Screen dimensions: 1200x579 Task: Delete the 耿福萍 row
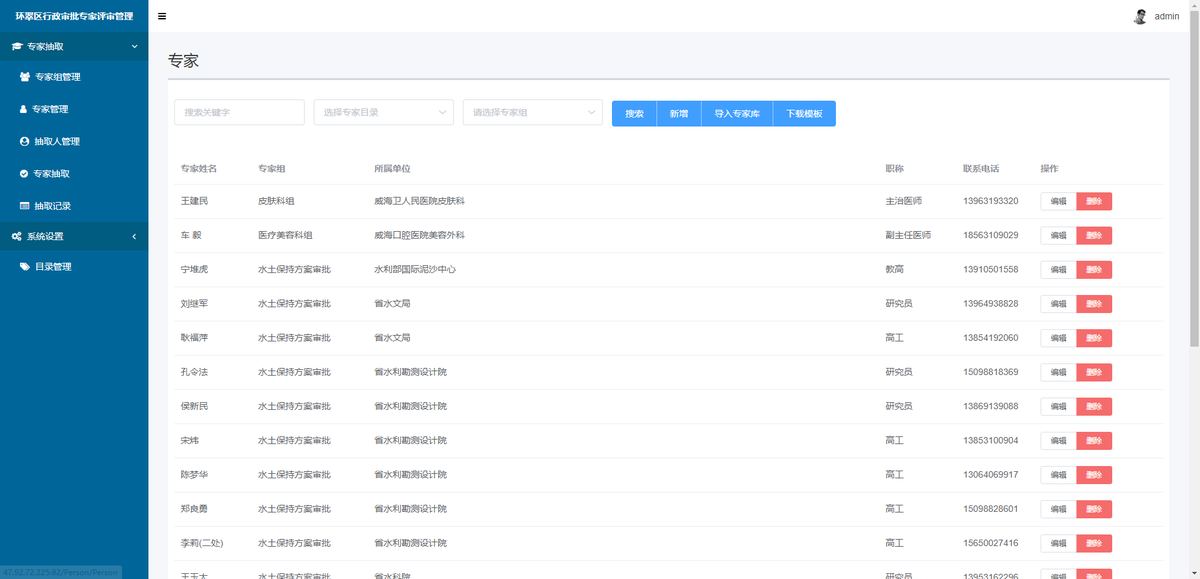tap(1094, 338)
